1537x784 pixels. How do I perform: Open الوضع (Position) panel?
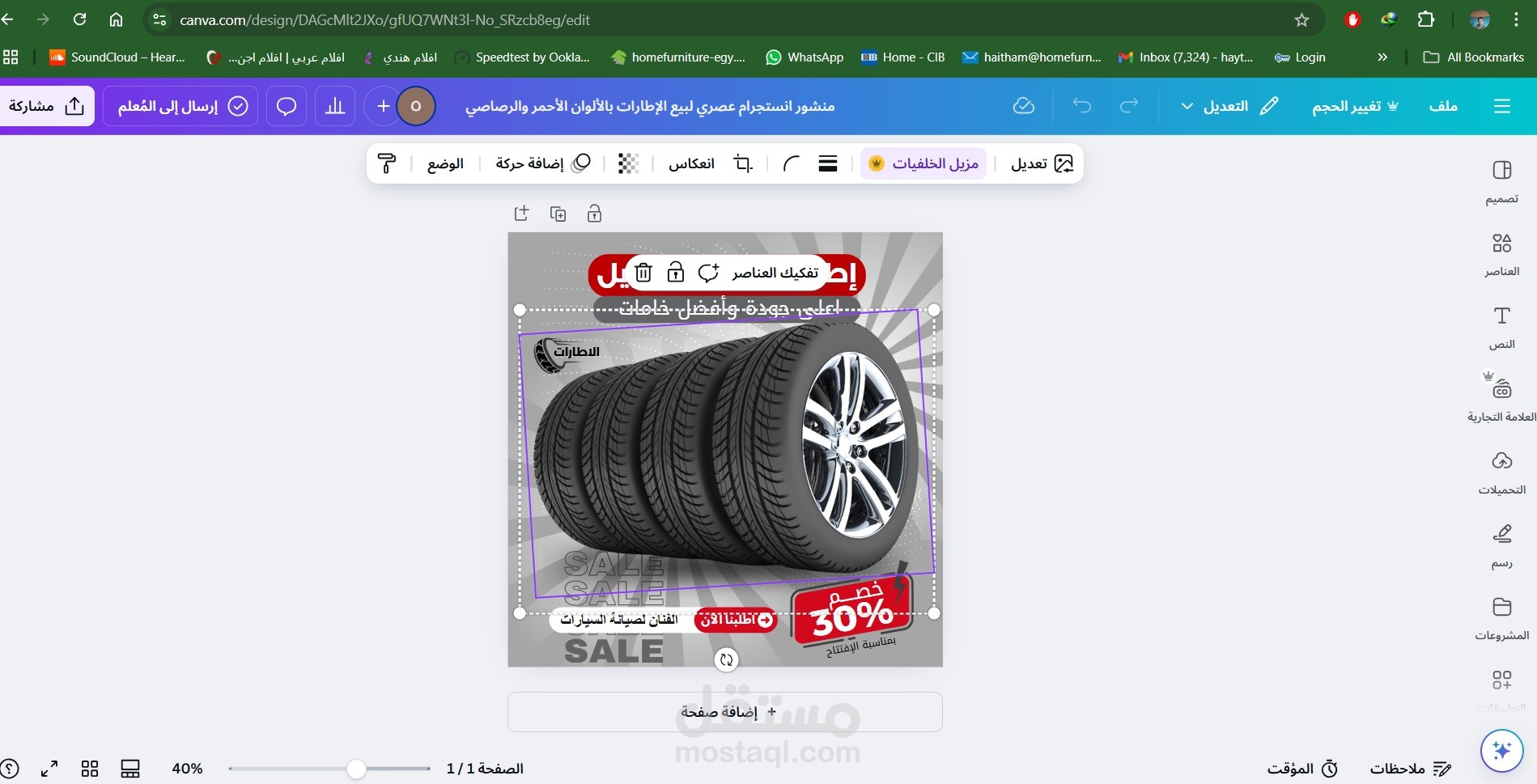tap(445, 163)
